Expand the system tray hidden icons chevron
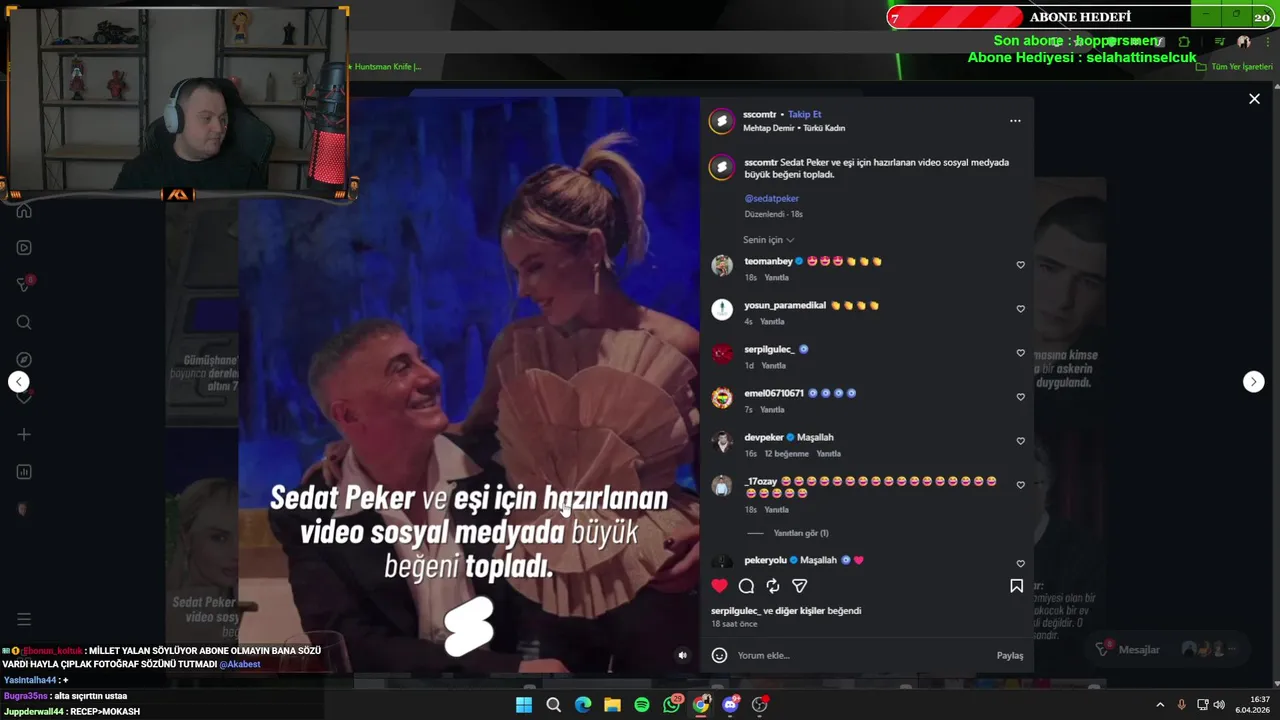Viewport: 1280px width, 720px height. click(x=1160, y=705)
